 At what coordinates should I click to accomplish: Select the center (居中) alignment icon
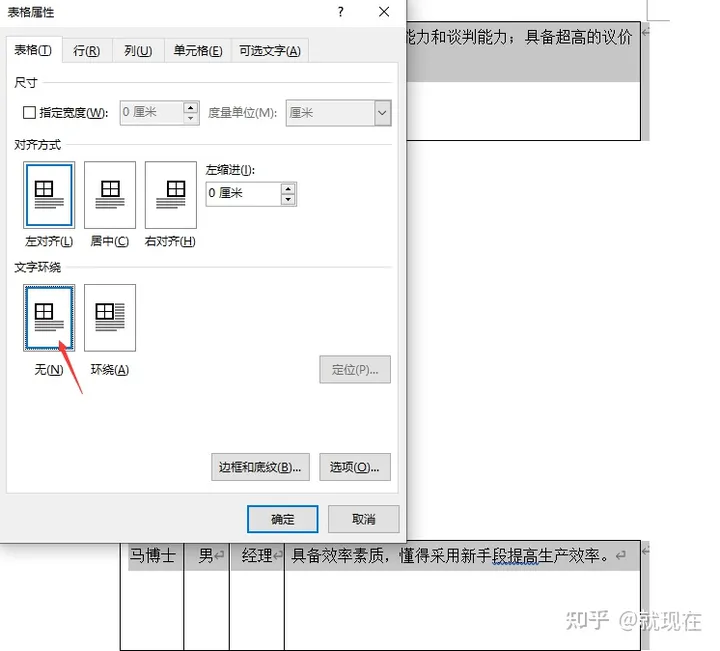[110, 195]
